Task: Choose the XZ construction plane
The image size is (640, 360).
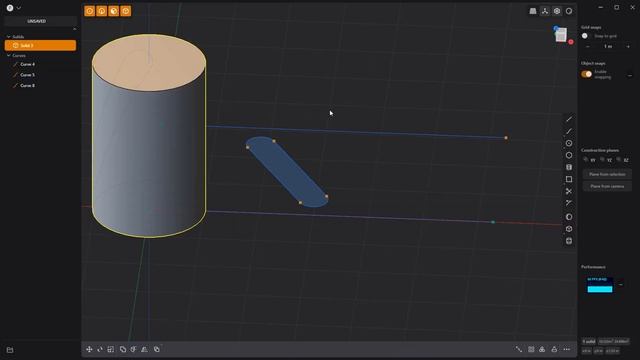Action: 622,160
